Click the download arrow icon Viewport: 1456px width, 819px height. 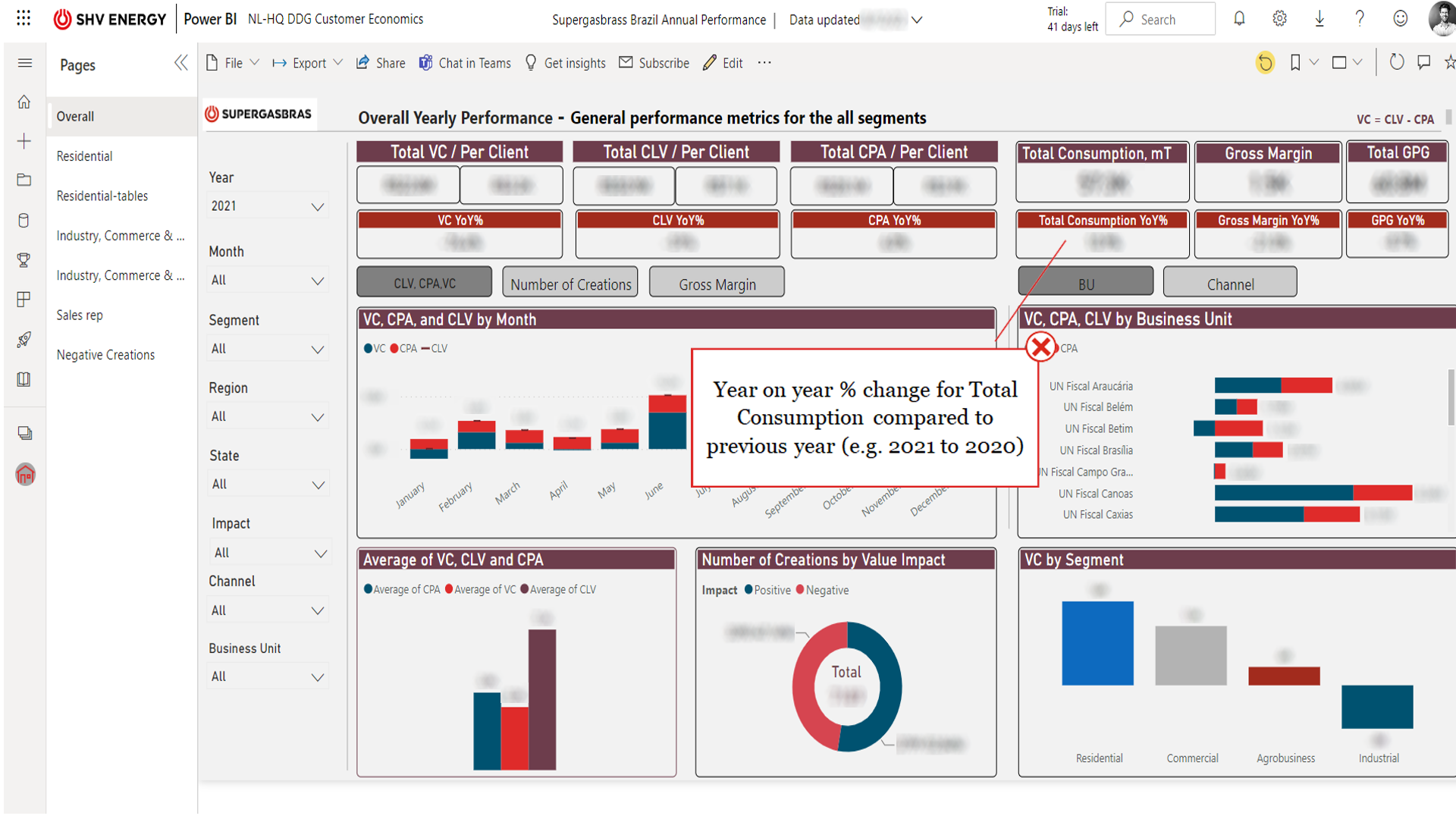click(1319, 19)
